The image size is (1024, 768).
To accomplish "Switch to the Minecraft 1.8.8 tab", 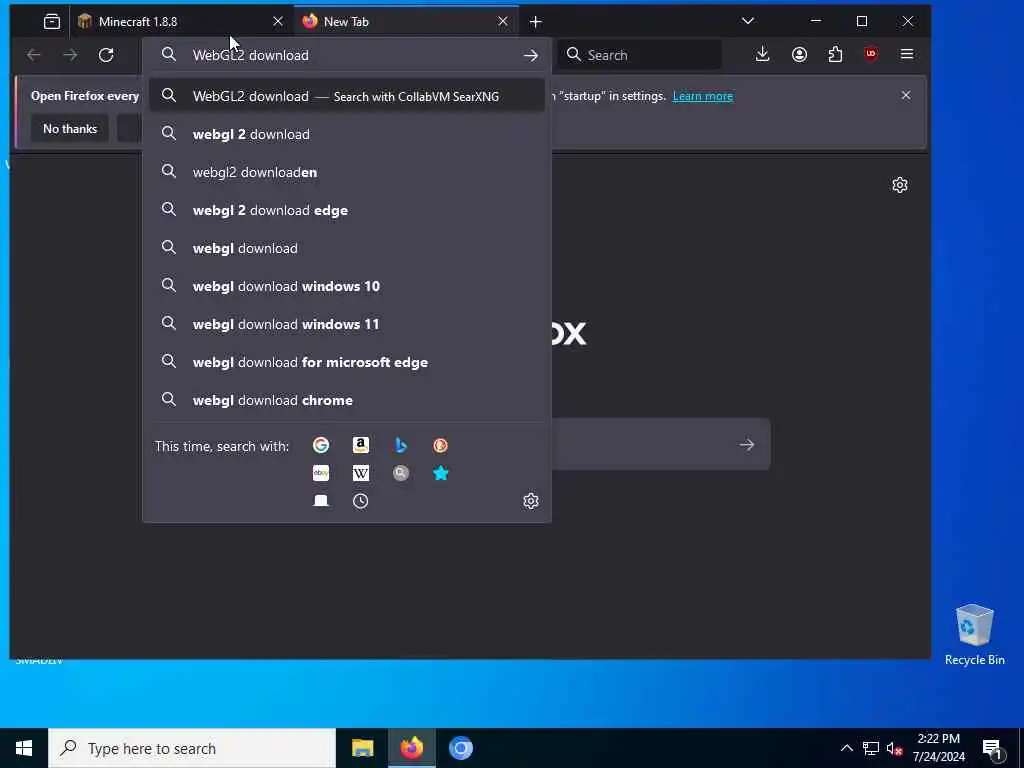I will [180, 22].
